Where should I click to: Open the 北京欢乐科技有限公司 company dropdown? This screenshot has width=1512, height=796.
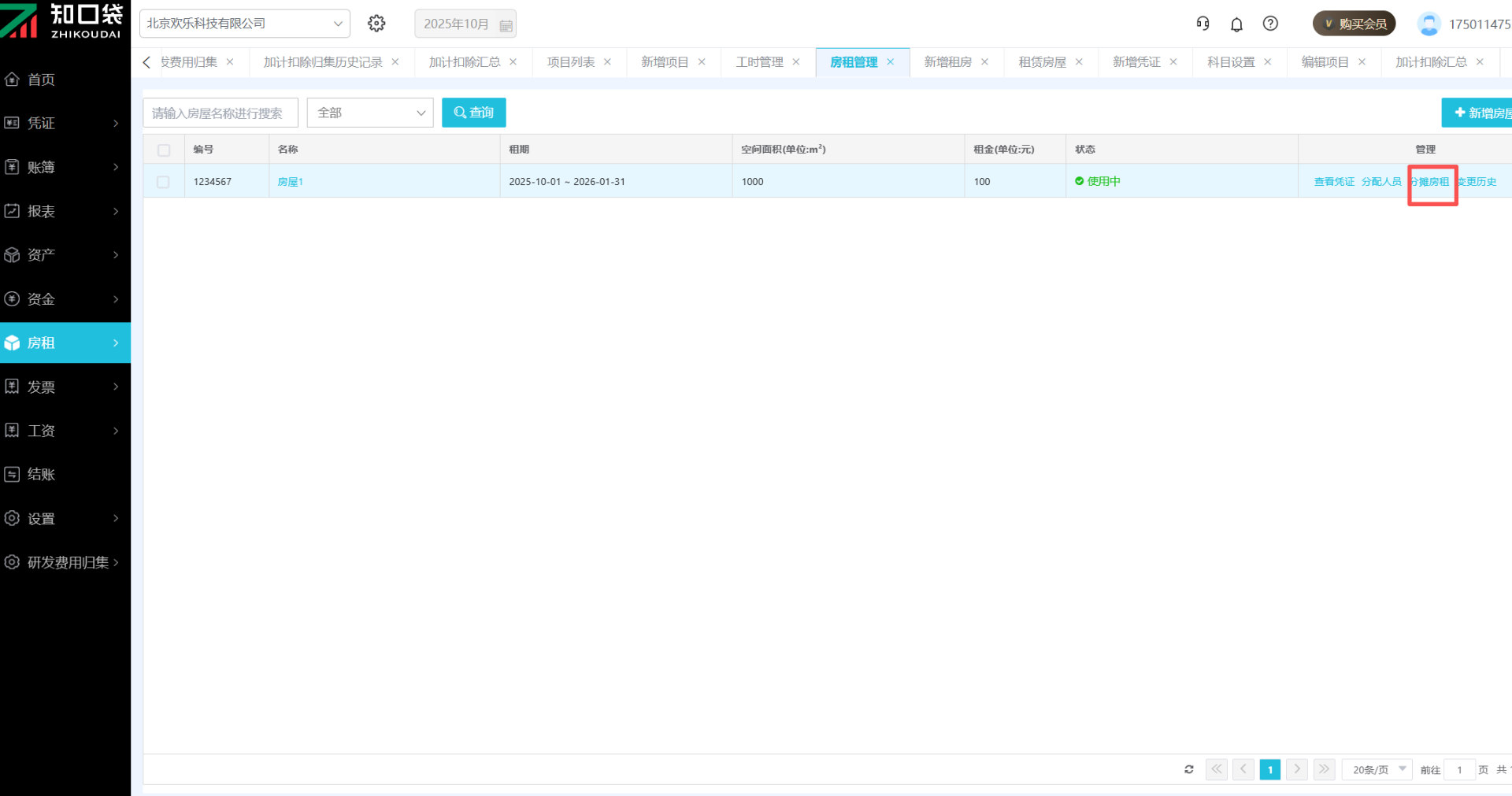click(x=244, y=24)
